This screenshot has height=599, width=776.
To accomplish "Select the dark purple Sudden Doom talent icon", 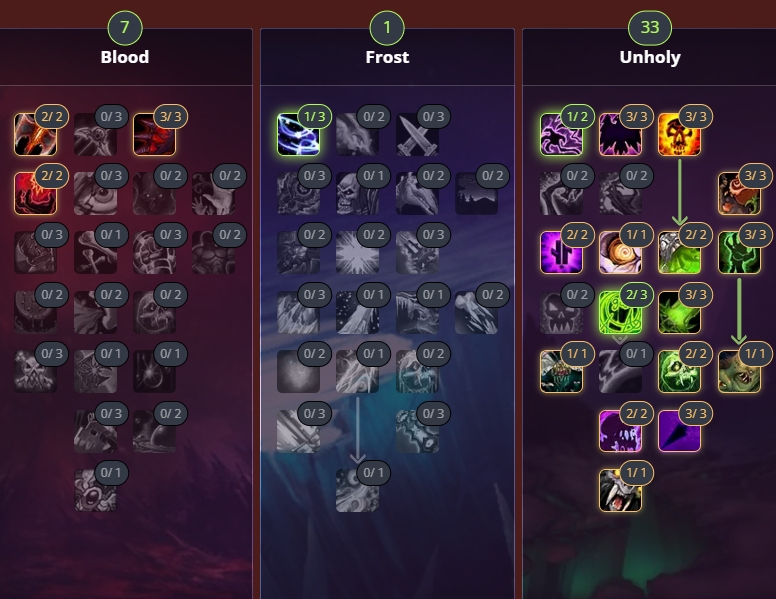I will tap(679, 431).
